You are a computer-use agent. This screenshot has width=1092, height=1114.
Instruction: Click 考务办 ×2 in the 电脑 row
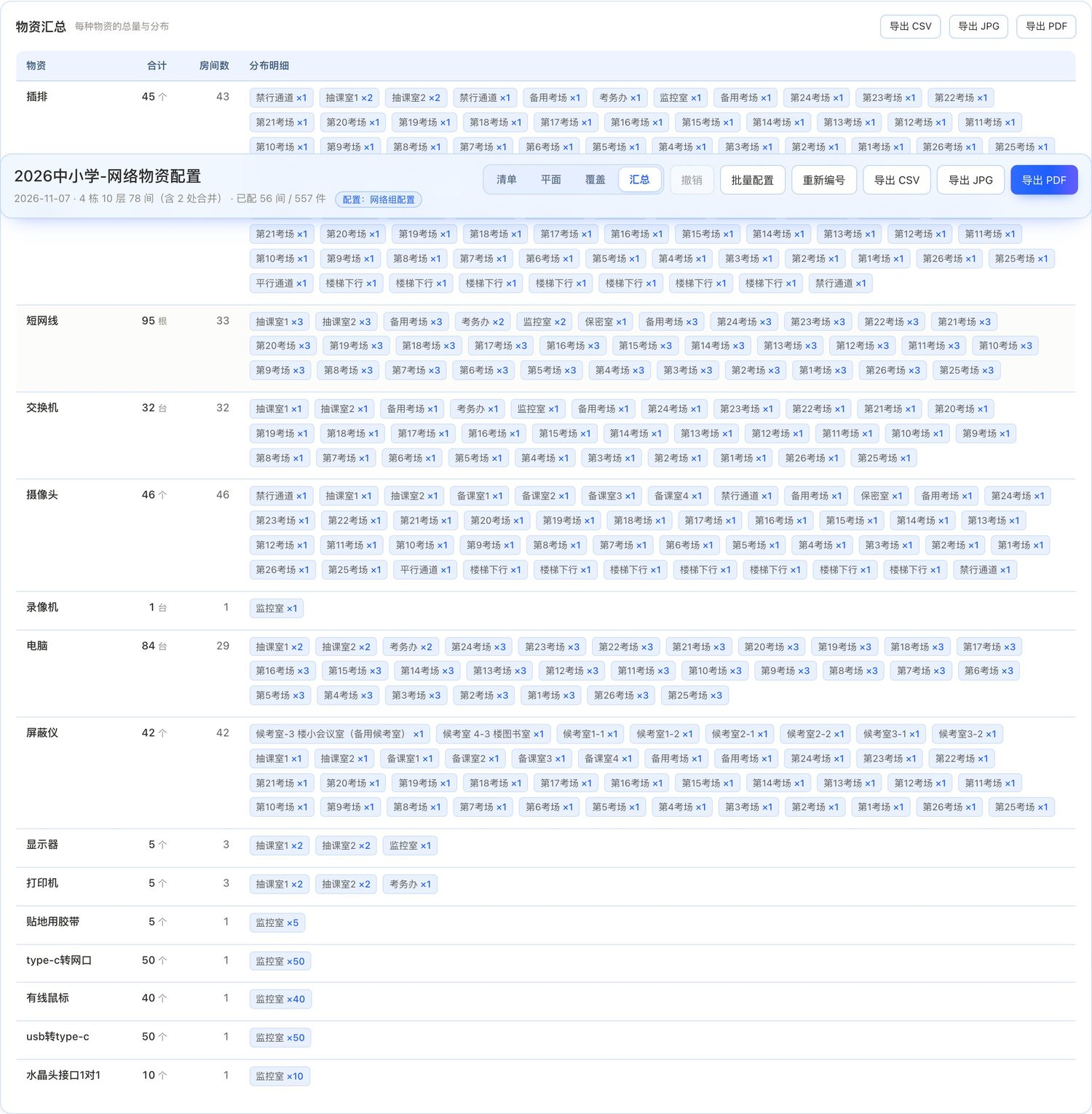[x=411, y=647]
